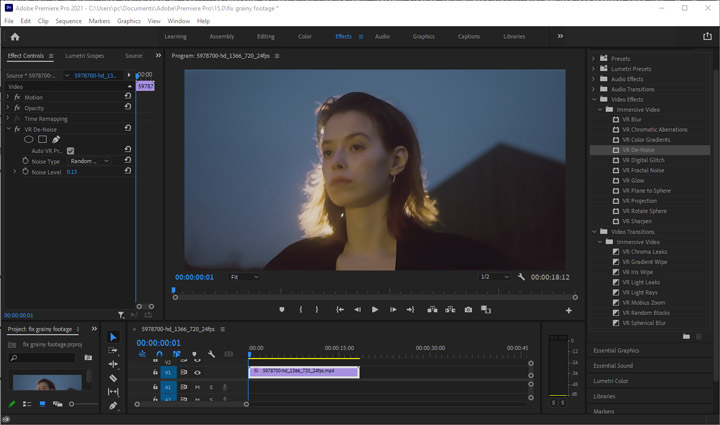This screenshot has width=720, height=425.
Task: Create 4-point polygon mask for VR De-Noise
Action: click(x=42, y=139)
